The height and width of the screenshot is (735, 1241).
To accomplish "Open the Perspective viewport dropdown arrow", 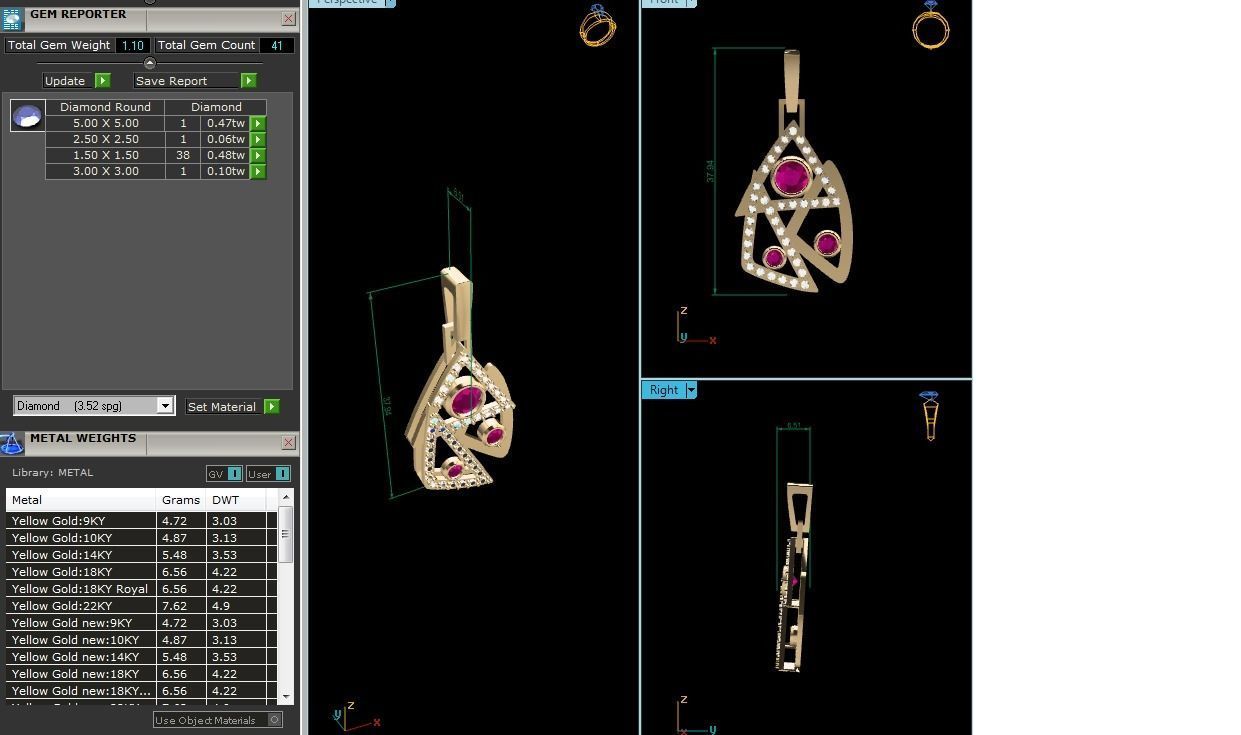I will (x=391, y=2).
